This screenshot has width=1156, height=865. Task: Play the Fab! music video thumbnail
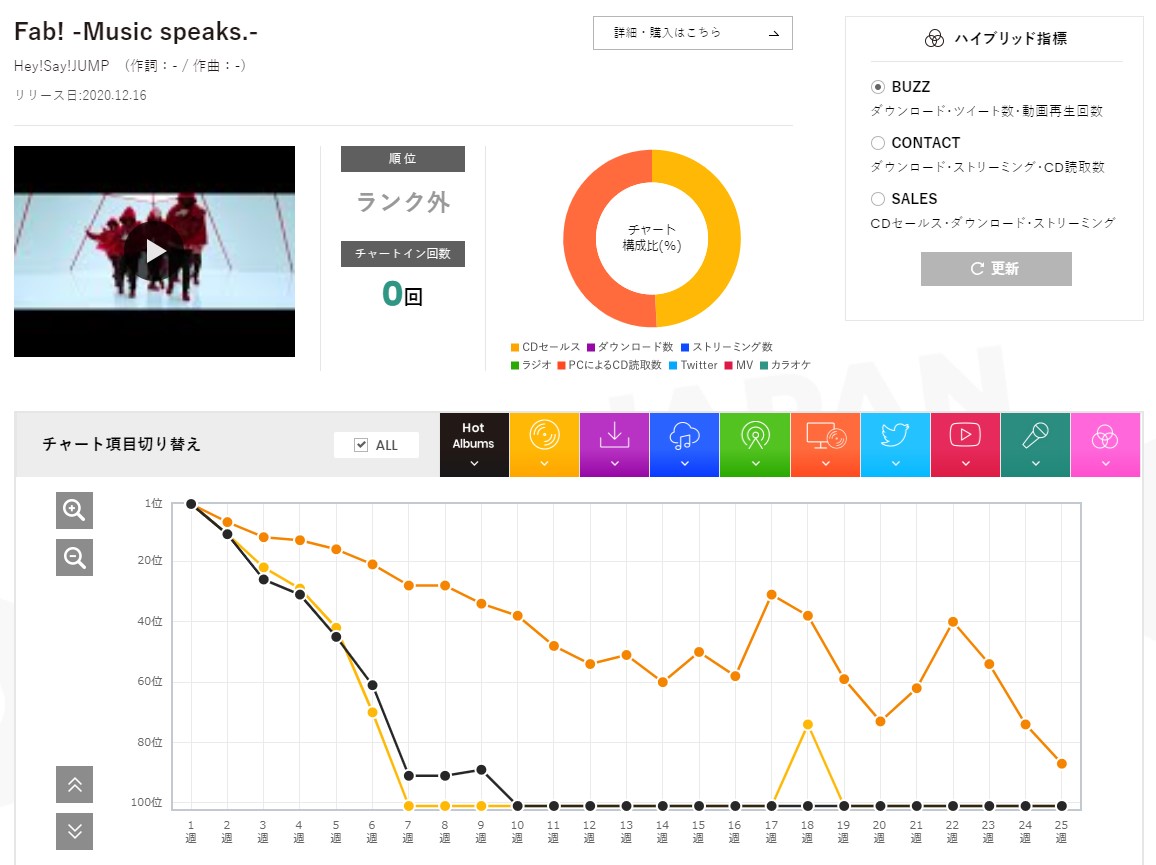pyautogui.click(x=155, y=251)
